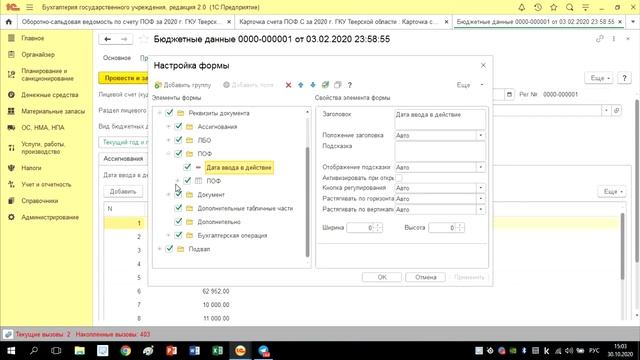Click the back navigation arrow

tap(107, 39)
